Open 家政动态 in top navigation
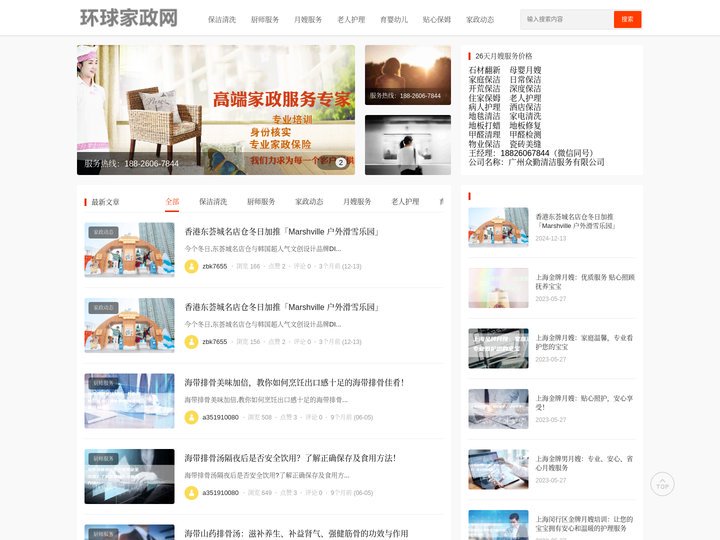Screen dimensions: 720x540 [x=480, y=19]
